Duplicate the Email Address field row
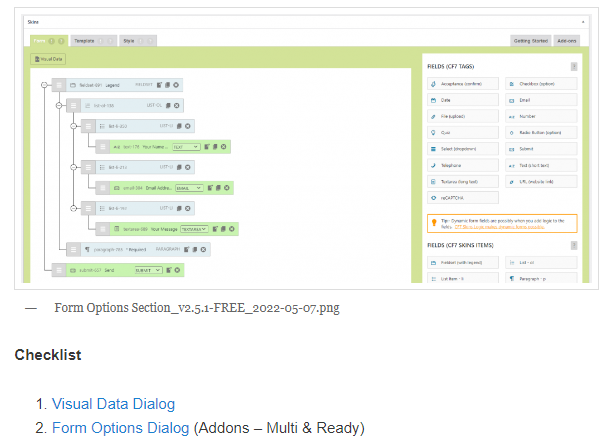Viewport: 607px width, 446px height. tap(219, 187)
